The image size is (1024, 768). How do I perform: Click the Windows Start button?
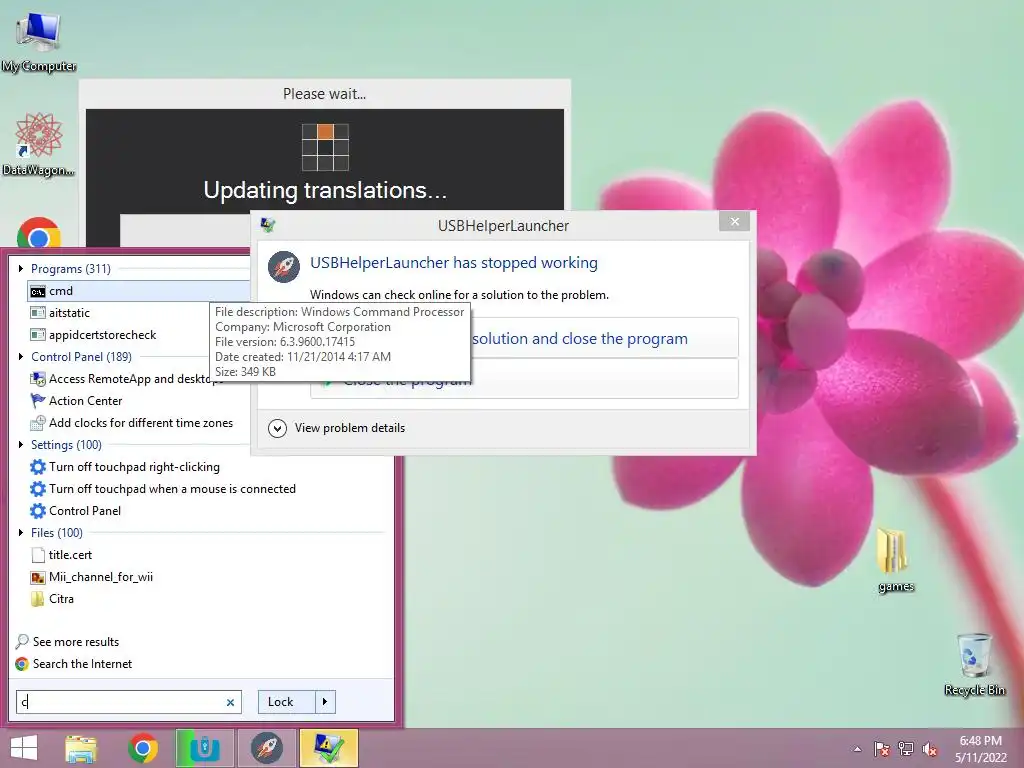point(24,748)
